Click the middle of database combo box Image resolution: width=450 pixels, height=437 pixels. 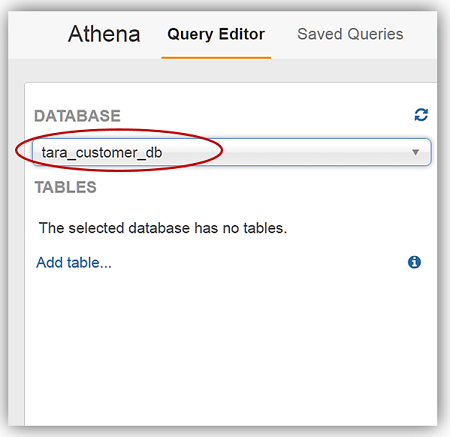click(232, 152)
